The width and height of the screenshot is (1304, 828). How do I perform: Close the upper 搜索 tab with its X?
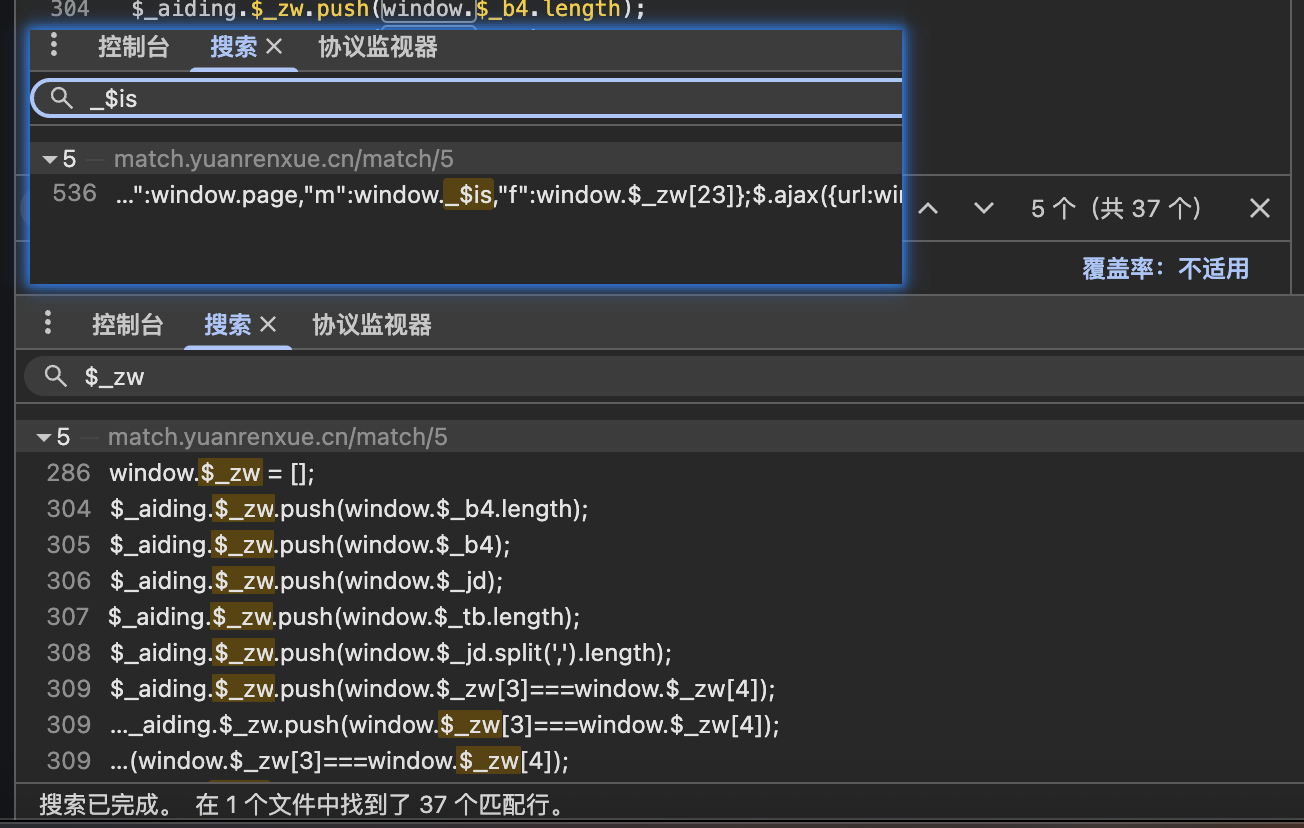275,47
